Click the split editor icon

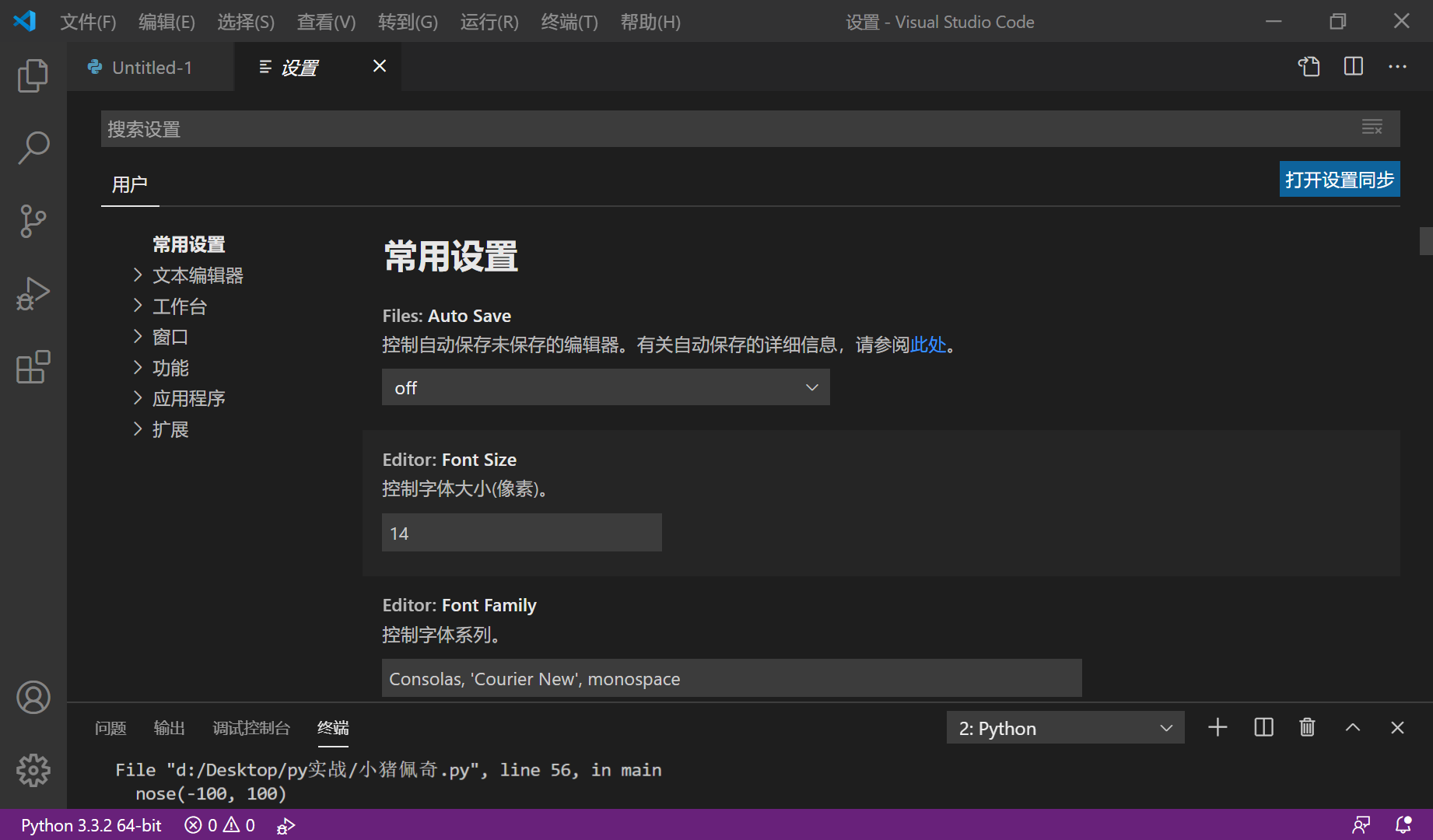1353,67
